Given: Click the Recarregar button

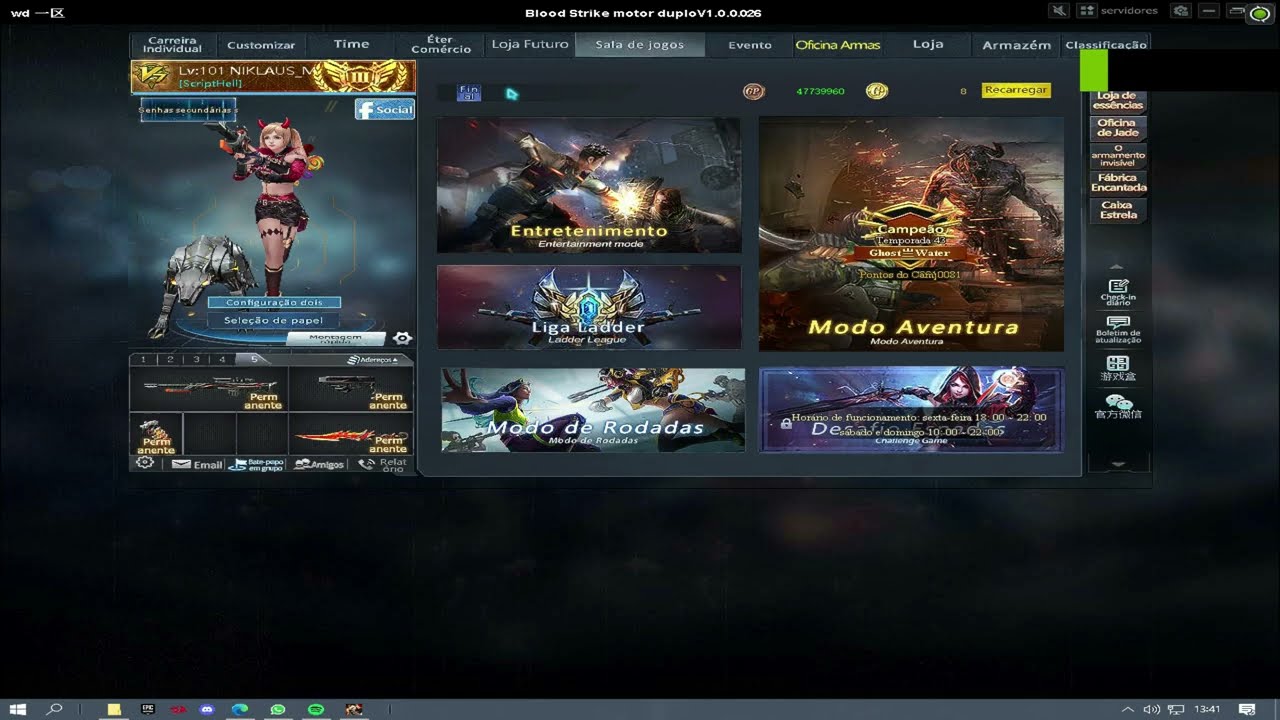Looking at the screenshot, I should (x=1016, y=90).
